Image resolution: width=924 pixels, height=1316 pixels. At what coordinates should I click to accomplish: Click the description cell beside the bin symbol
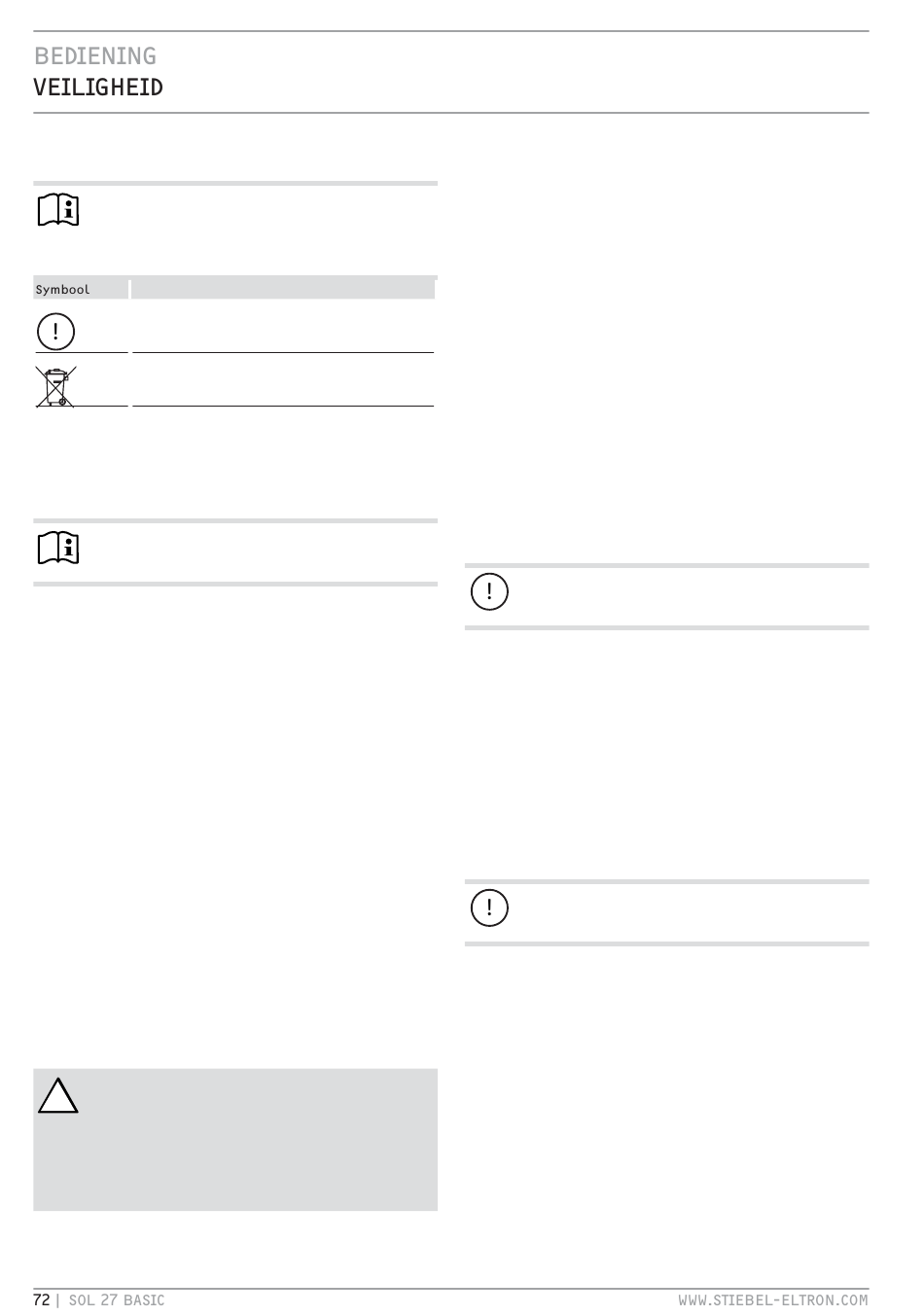[282, 380]
